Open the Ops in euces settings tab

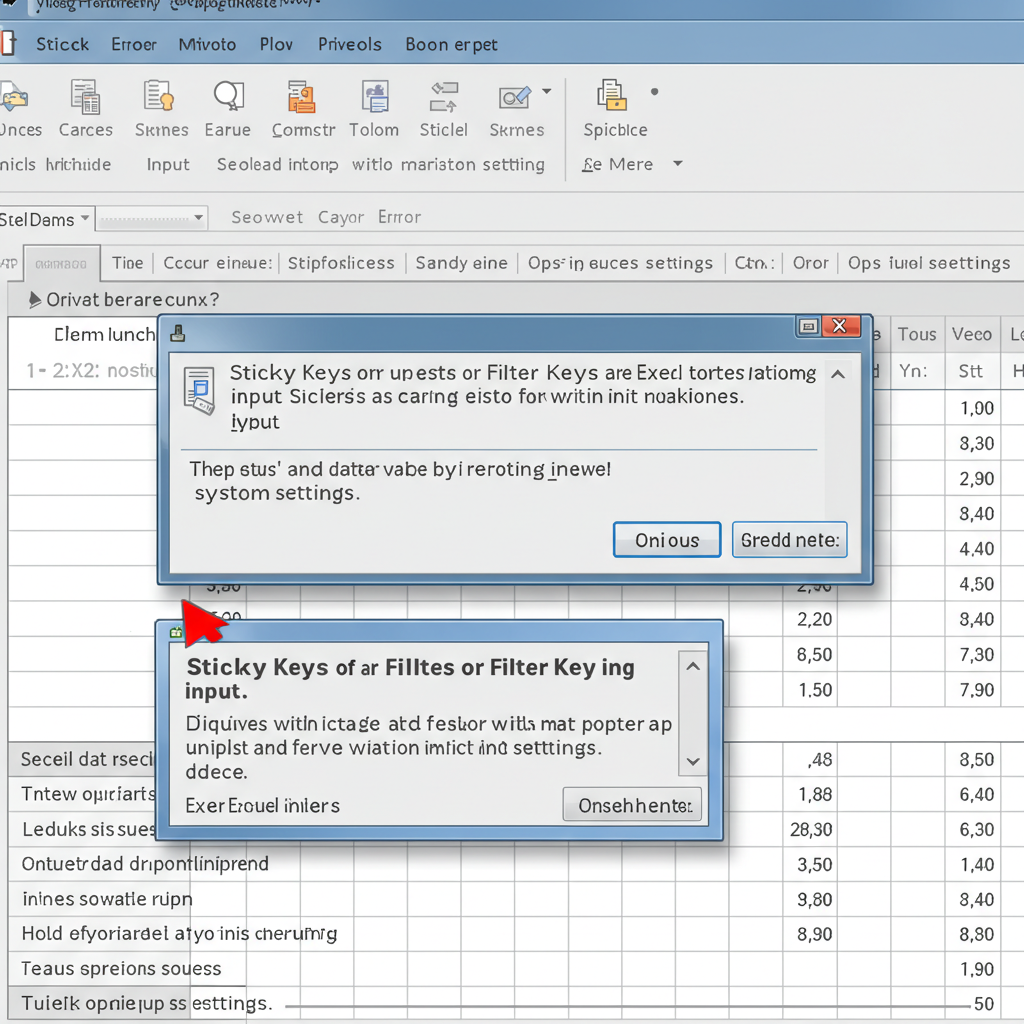pyautogui.click(x=620, y=263)
